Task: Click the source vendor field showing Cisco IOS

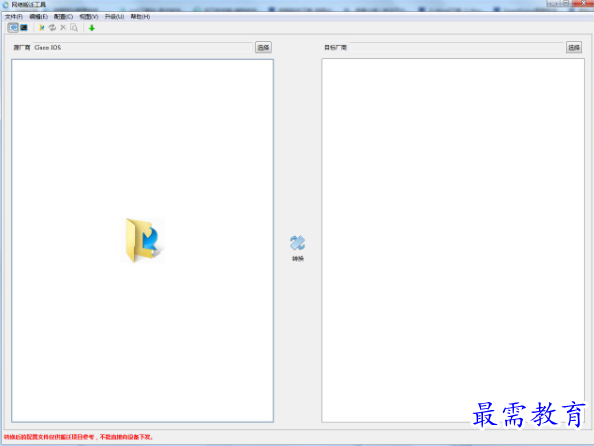Action: coord(142,47)
